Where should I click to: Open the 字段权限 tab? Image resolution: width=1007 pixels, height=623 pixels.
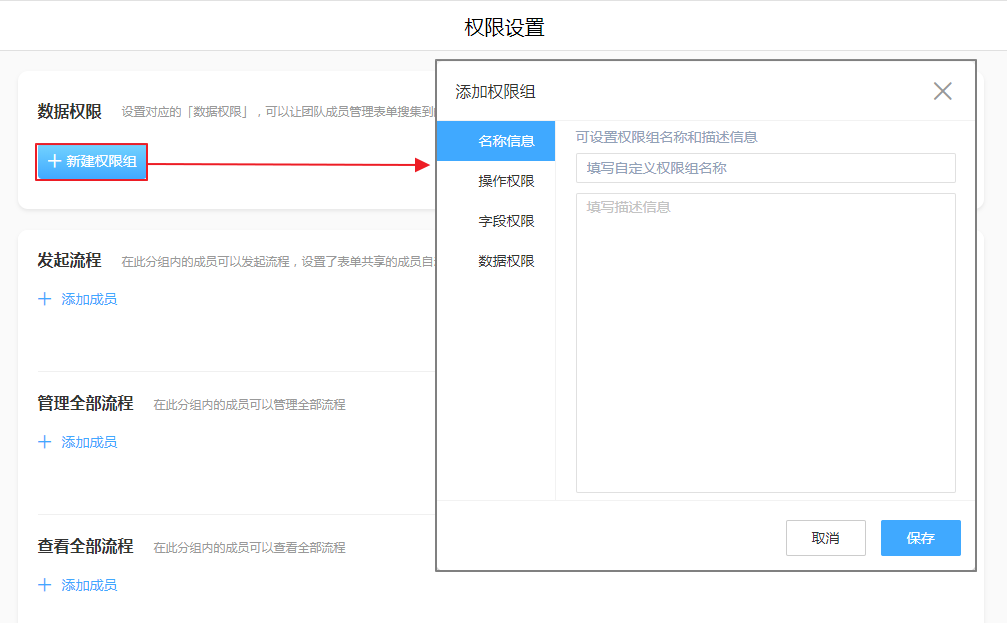[506, 221]
